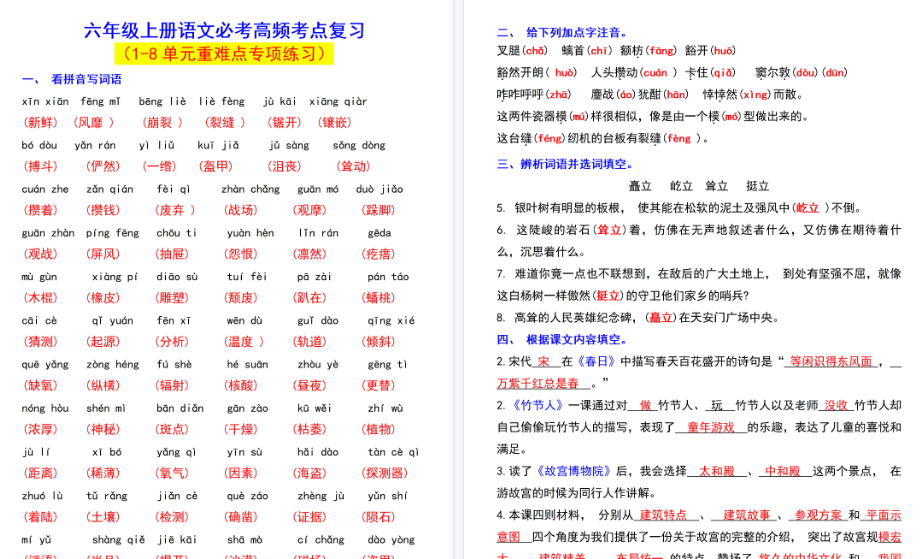Select the red answer (枯萎)
The image size is (924, 559).
pos(310,429)
